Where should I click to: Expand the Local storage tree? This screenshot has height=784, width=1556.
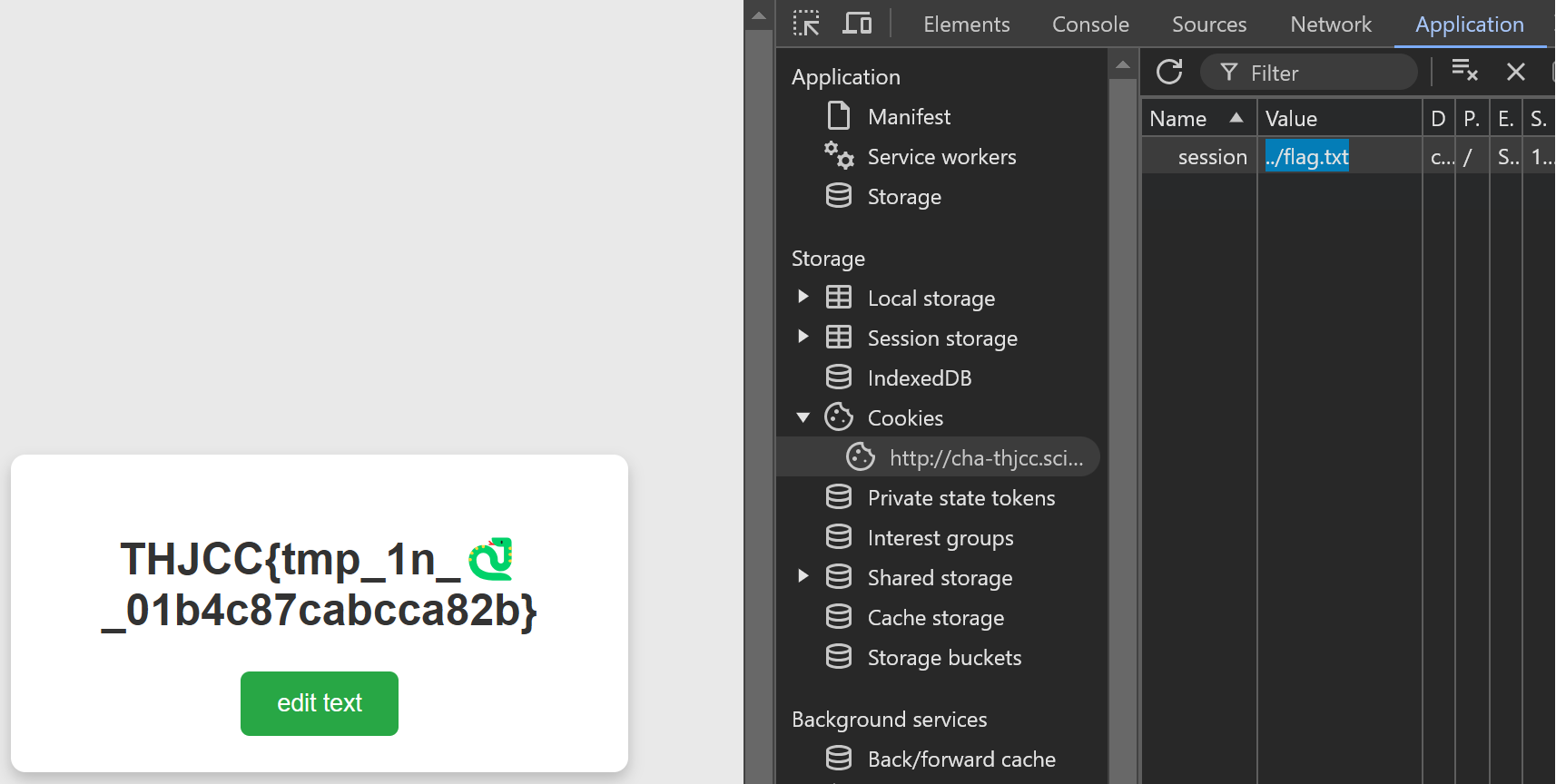tap(803, 297)
